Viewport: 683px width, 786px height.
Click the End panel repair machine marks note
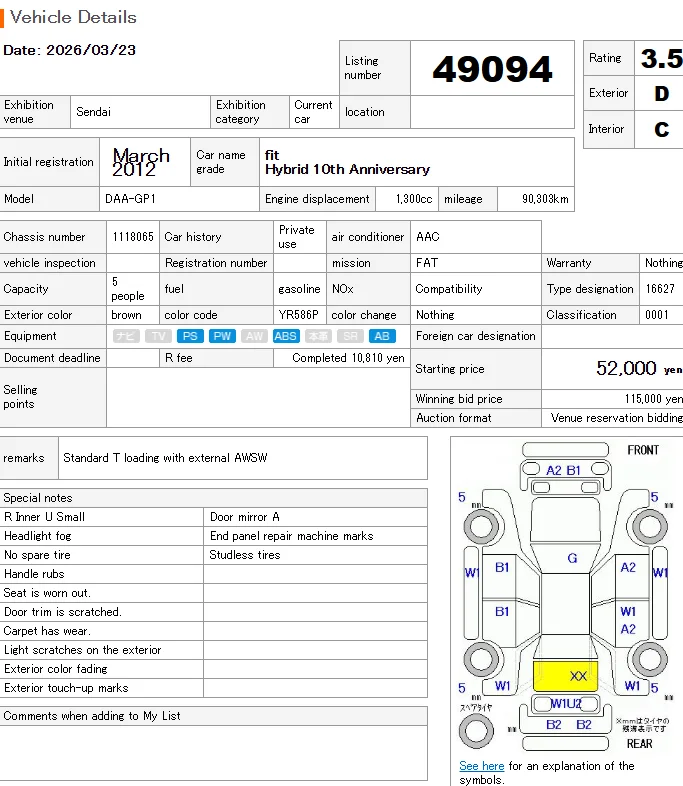click(292, 536)
